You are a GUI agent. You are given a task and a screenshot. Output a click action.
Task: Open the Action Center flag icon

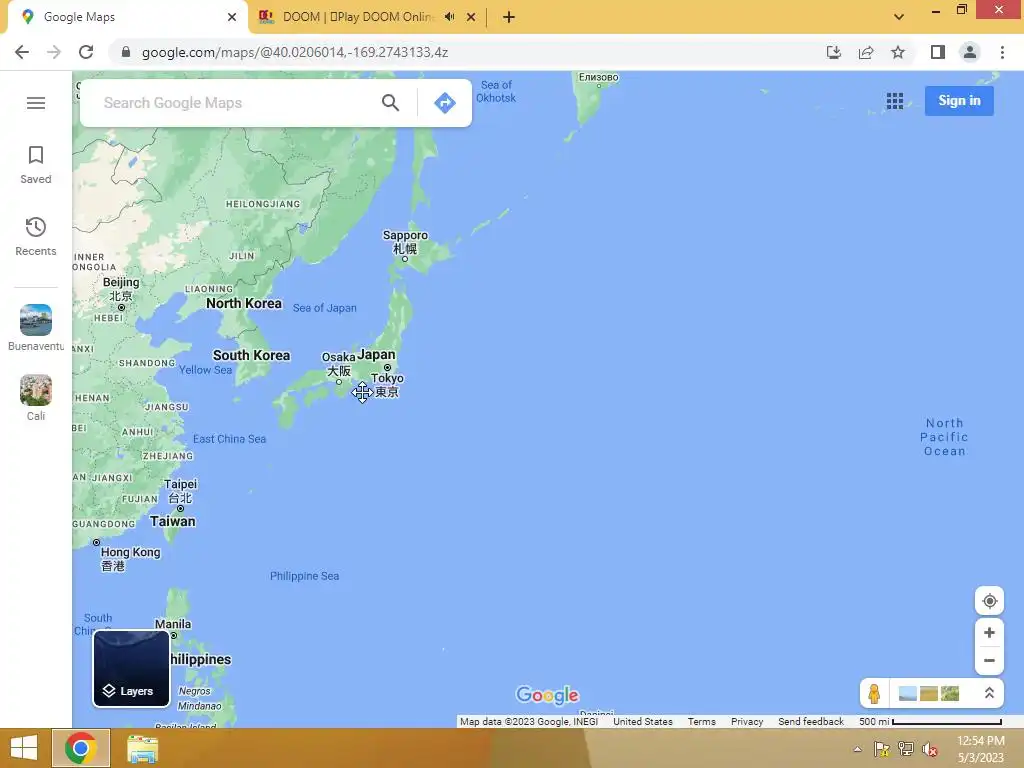[x=882, y=749]
